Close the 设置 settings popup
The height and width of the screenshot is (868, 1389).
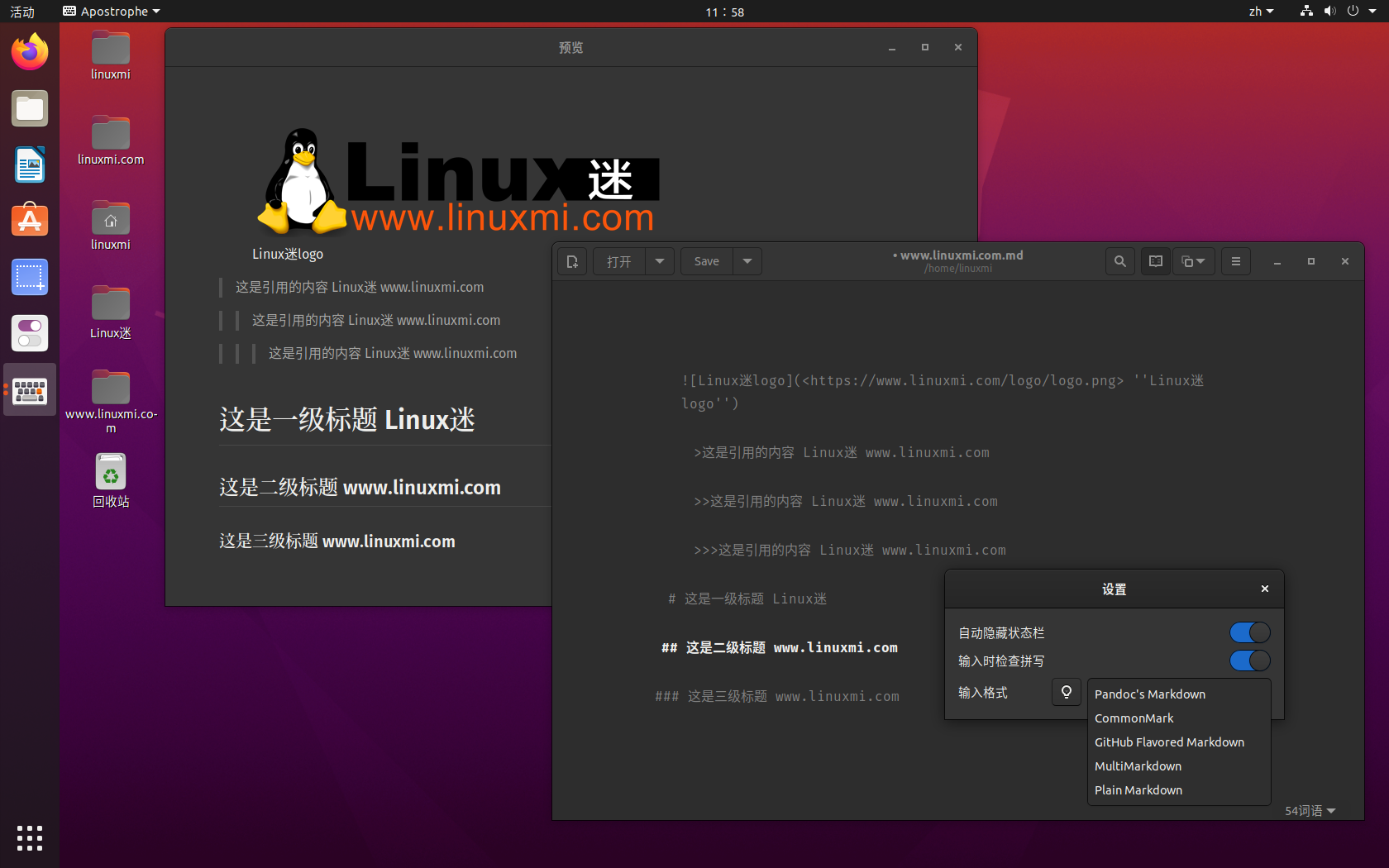(1265, 589)
